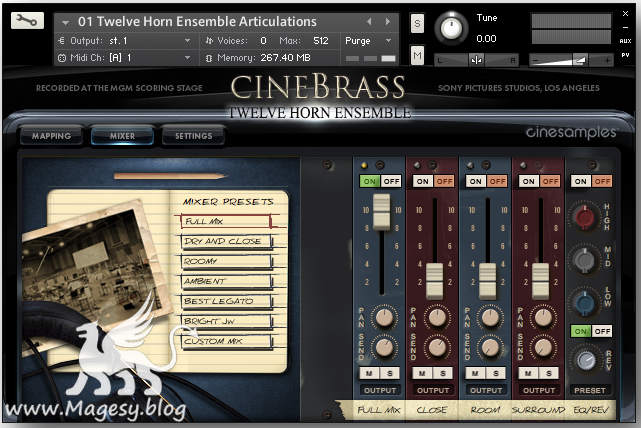Turn the Close channel SEND knob
Screen dimensions: 641x428
point(437,348)
